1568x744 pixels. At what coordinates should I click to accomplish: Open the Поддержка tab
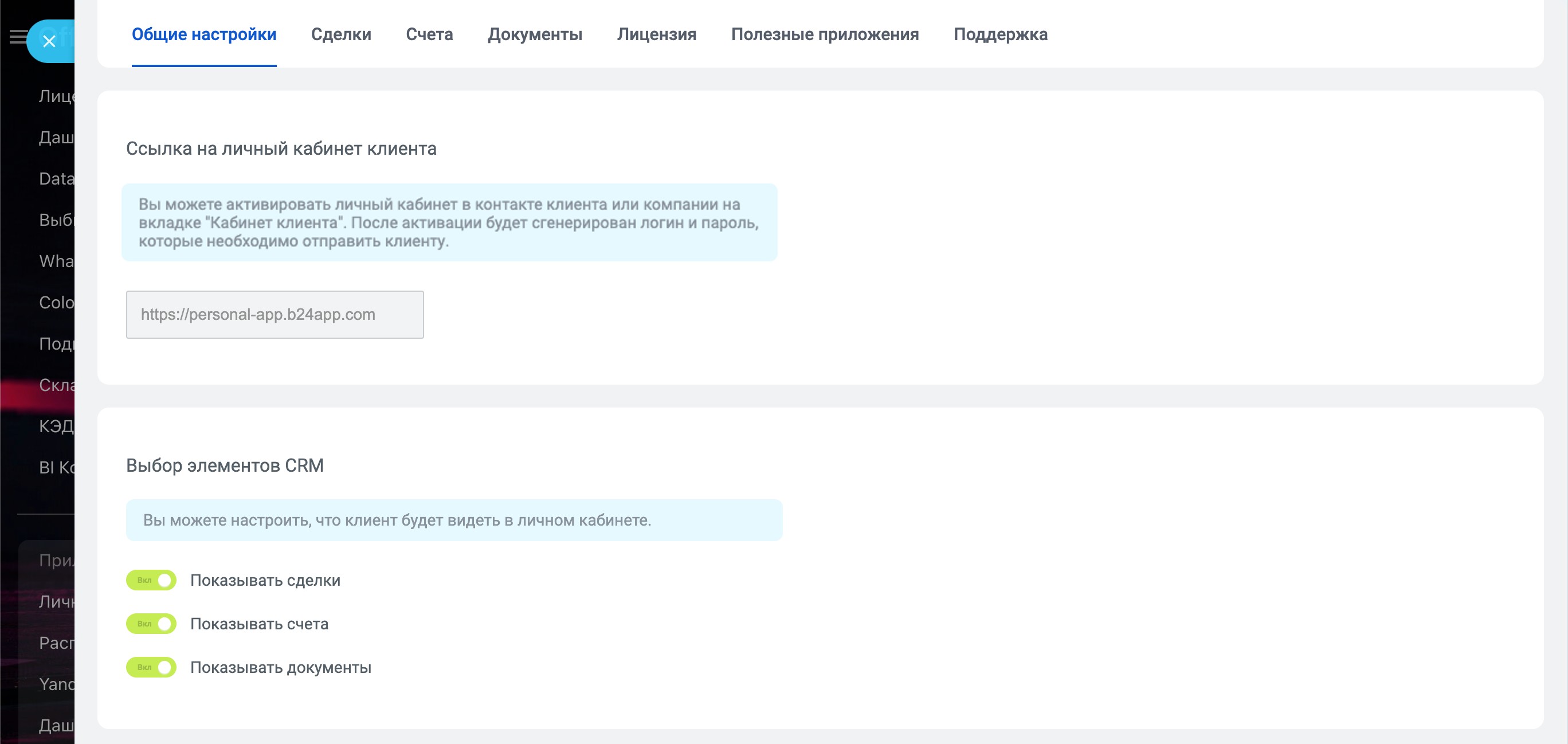coord(1000,34)
